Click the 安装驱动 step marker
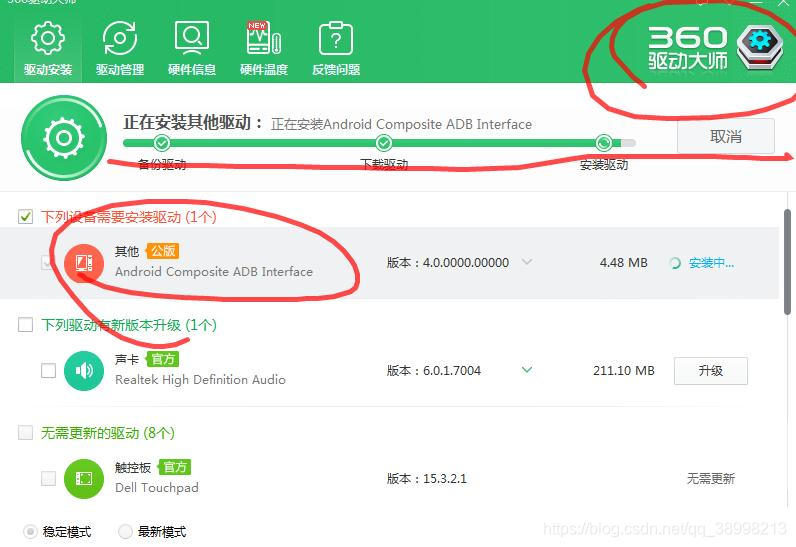 (x=604, y=143)
